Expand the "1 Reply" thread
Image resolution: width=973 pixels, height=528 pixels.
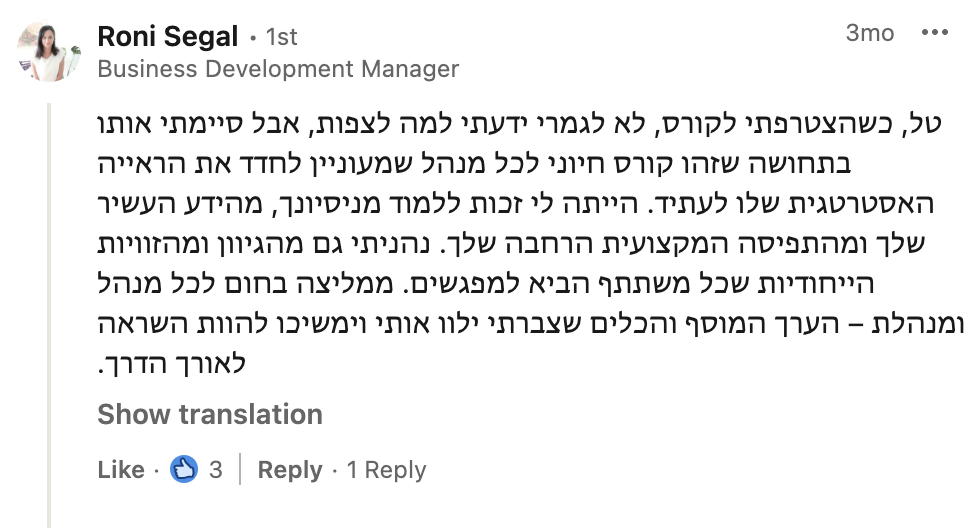point(386,470)
